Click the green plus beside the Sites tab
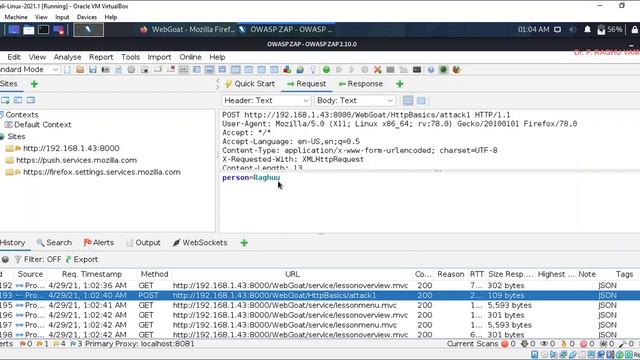Screen dimensions: 640x360 tap(34, 84)
